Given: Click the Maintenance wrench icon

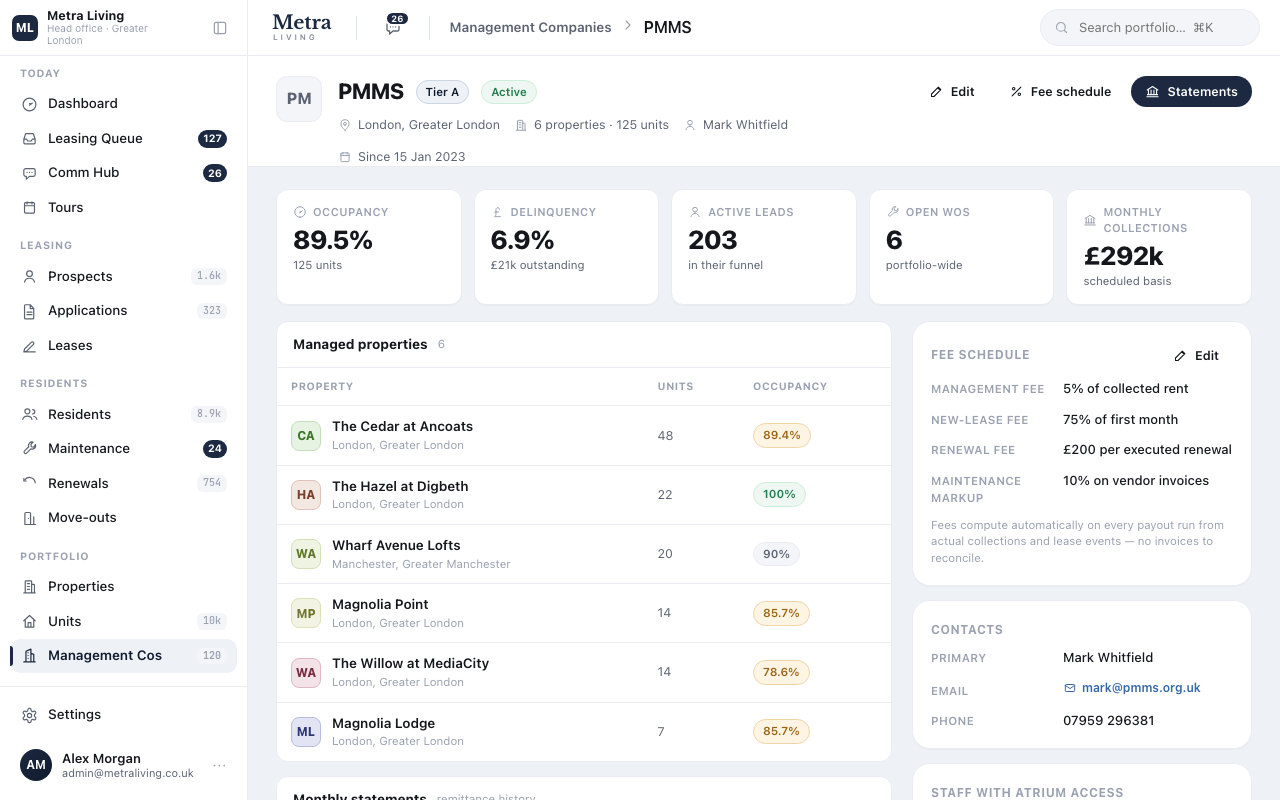Looking at the screenshot, I should 30,449.
